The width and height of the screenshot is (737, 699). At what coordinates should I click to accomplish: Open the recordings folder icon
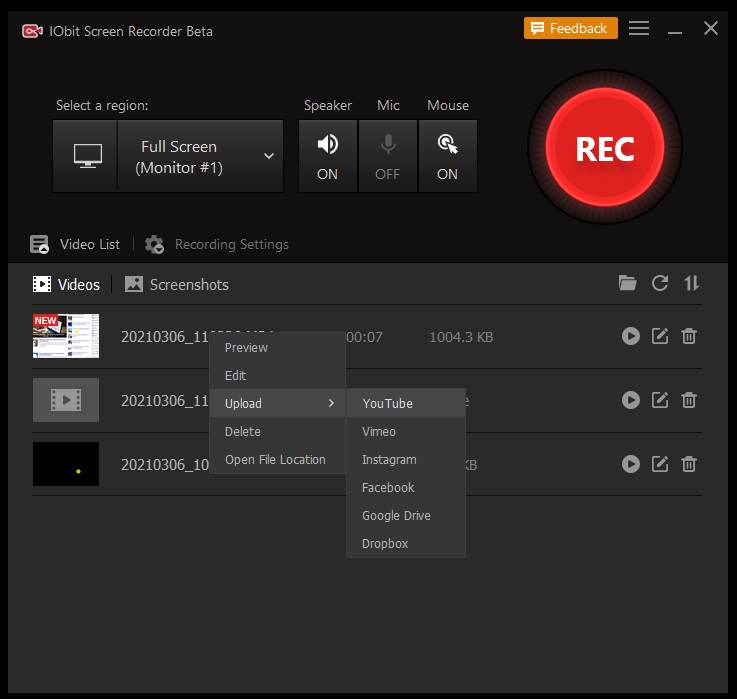(x=627, y=283)
